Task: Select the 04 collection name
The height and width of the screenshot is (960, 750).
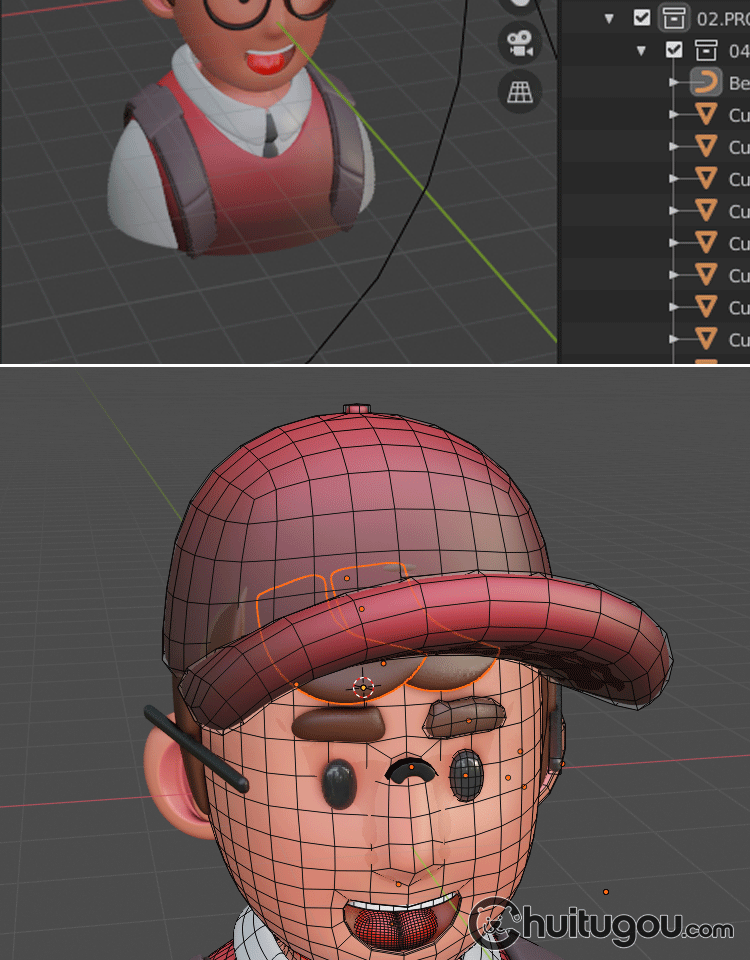Action: [739, 50]
